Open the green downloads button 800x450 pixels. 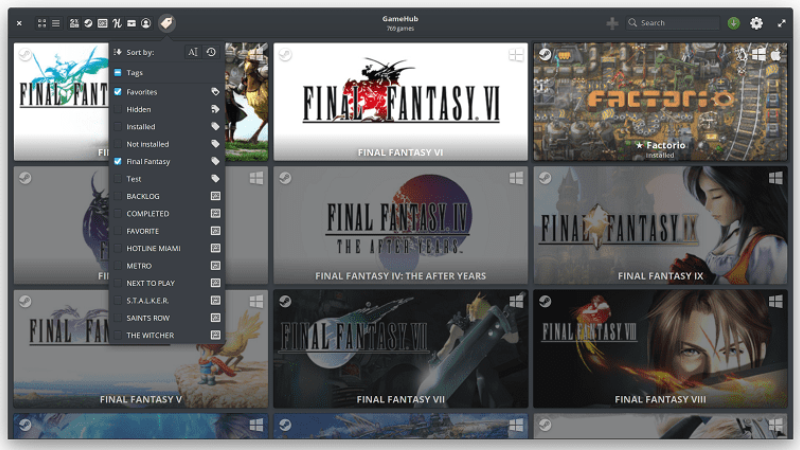[734, 23]
